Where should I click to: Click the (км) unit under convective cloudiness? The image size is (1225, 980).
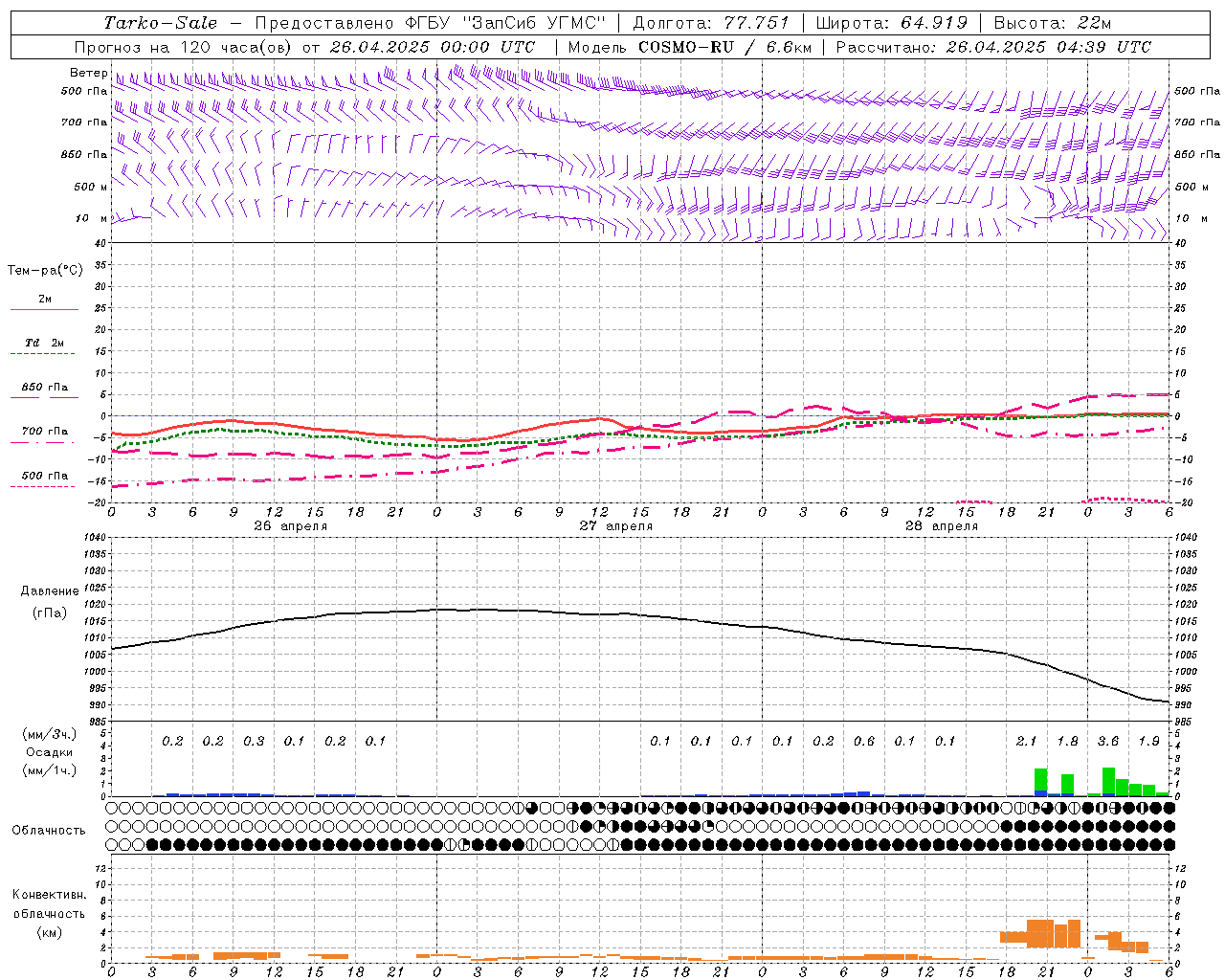(x=49, y=931)
